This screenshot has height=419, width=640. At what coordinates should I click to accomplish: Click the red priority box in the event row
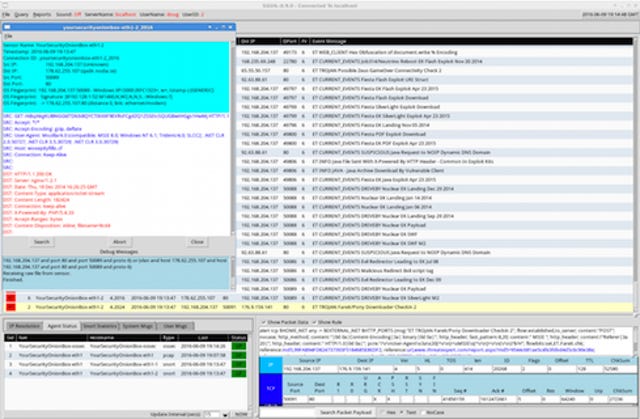coord(11,298)
